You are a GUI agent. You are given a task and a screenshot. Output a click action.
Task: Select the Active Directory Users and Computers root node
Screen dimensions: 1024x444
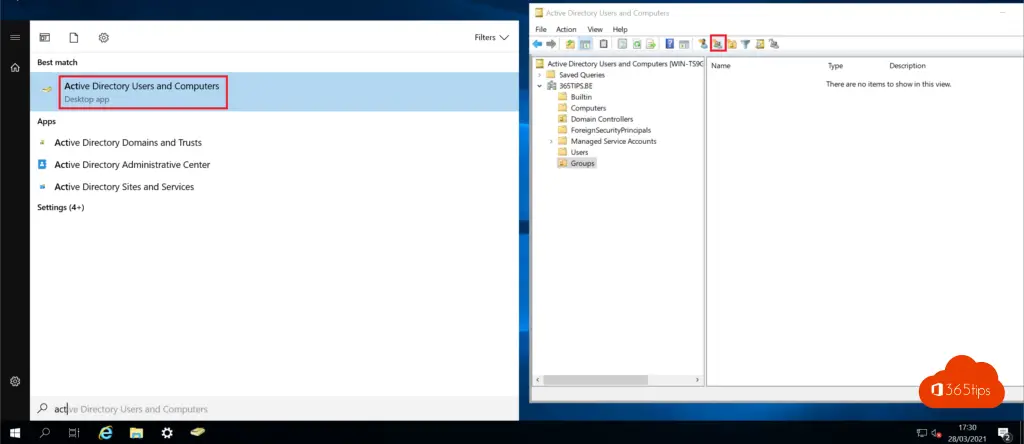[625, 64]
